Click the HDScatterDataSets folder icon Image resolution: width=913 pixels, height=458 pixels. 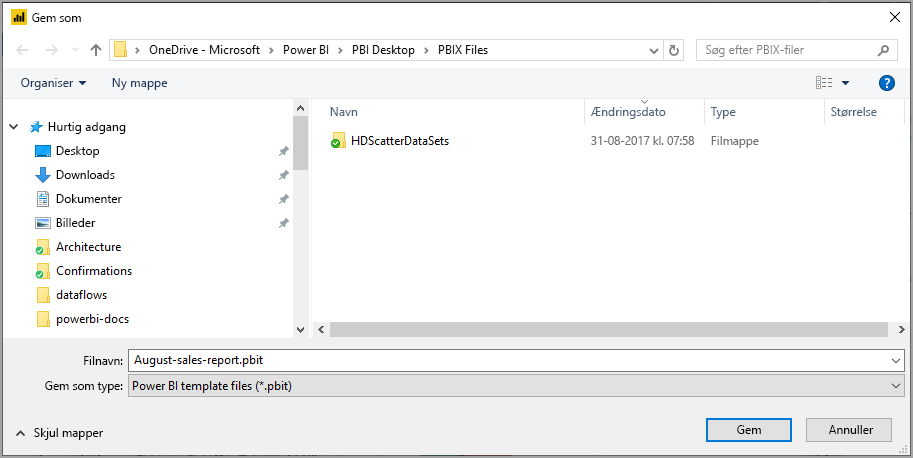pyautogui.click(x=338, y=141)
